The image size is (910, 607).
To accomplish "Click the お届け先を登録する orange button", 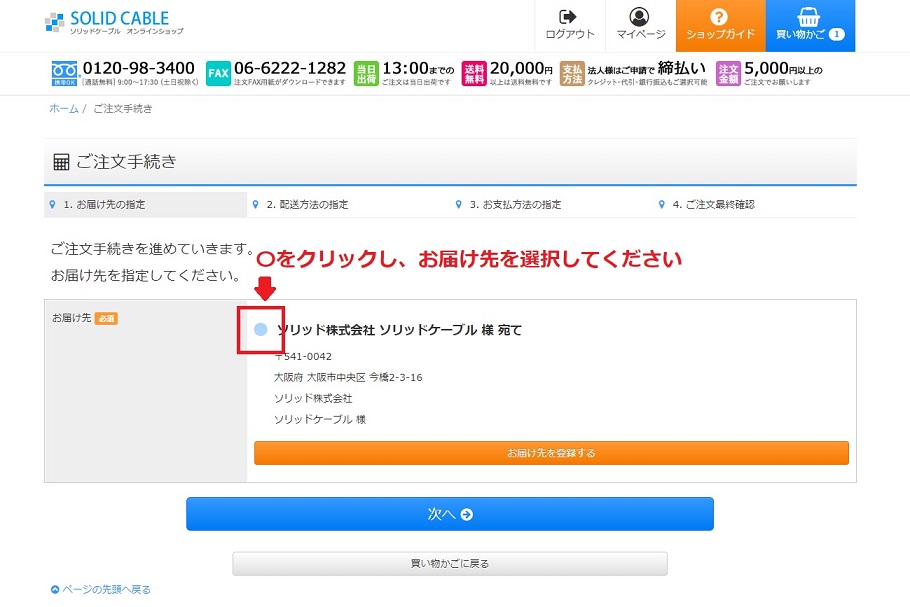I will tap(551, 453).
